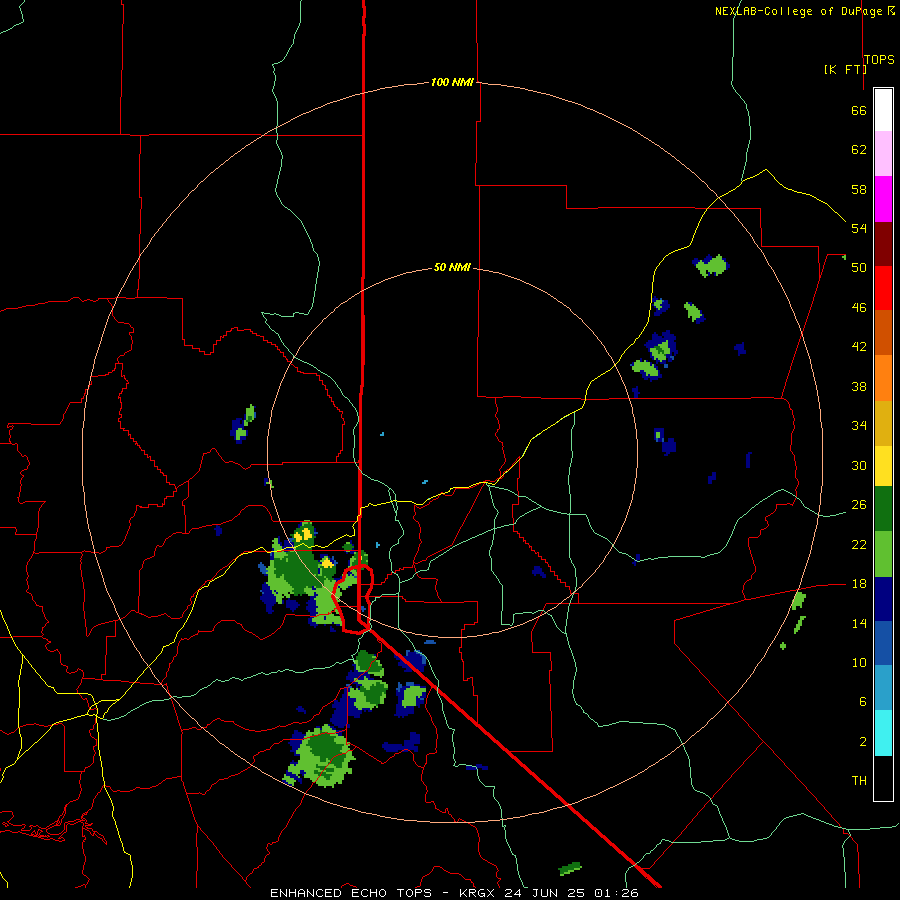Click the light pink 62 kft legend swatch
Viewport: 900px width, 900px height.
[x=883, y=154]
